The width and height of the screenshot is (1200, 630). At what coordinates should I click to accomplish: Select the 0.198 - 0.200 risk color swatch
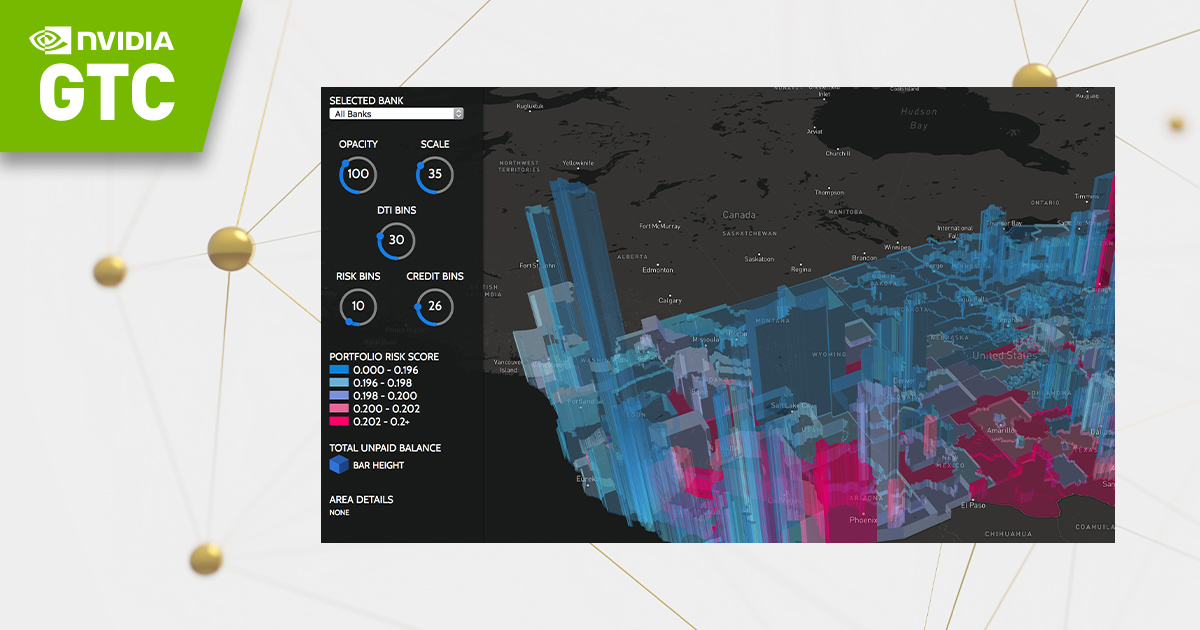pyautogui.click(x=338, y=396)
